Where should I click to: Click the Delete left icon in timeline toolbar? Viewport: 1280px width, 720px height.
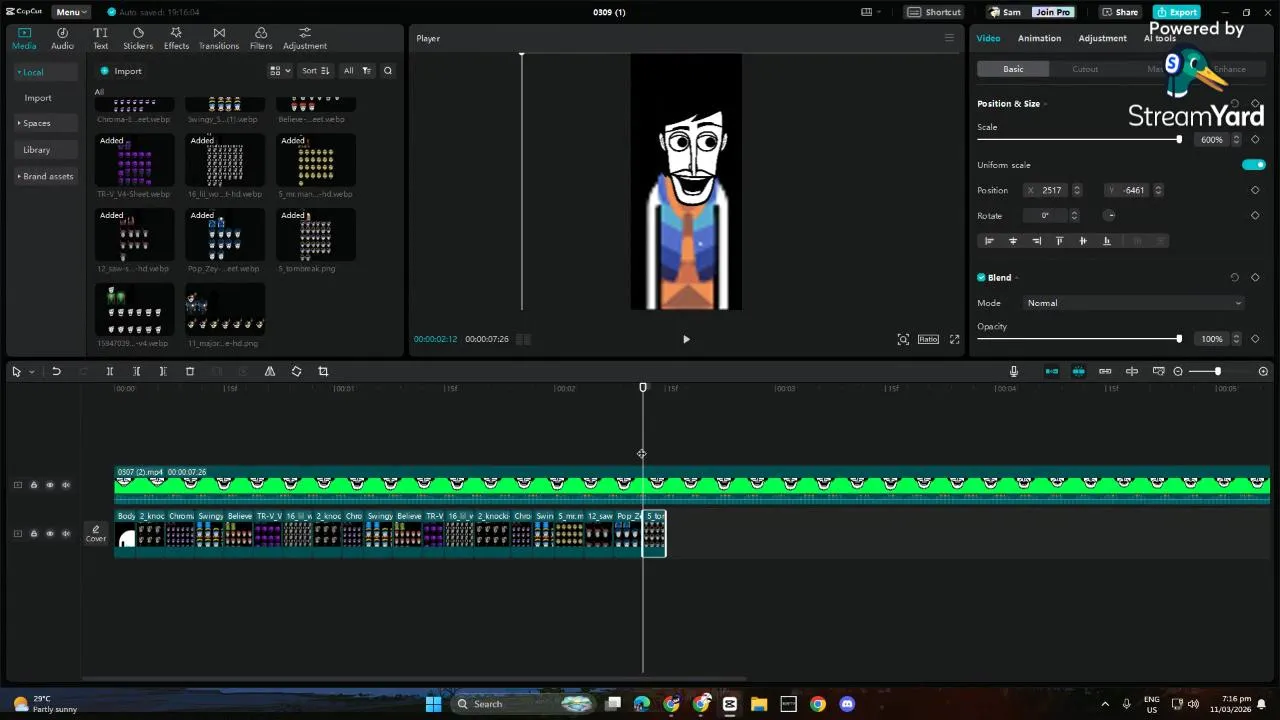click(137, 371)
